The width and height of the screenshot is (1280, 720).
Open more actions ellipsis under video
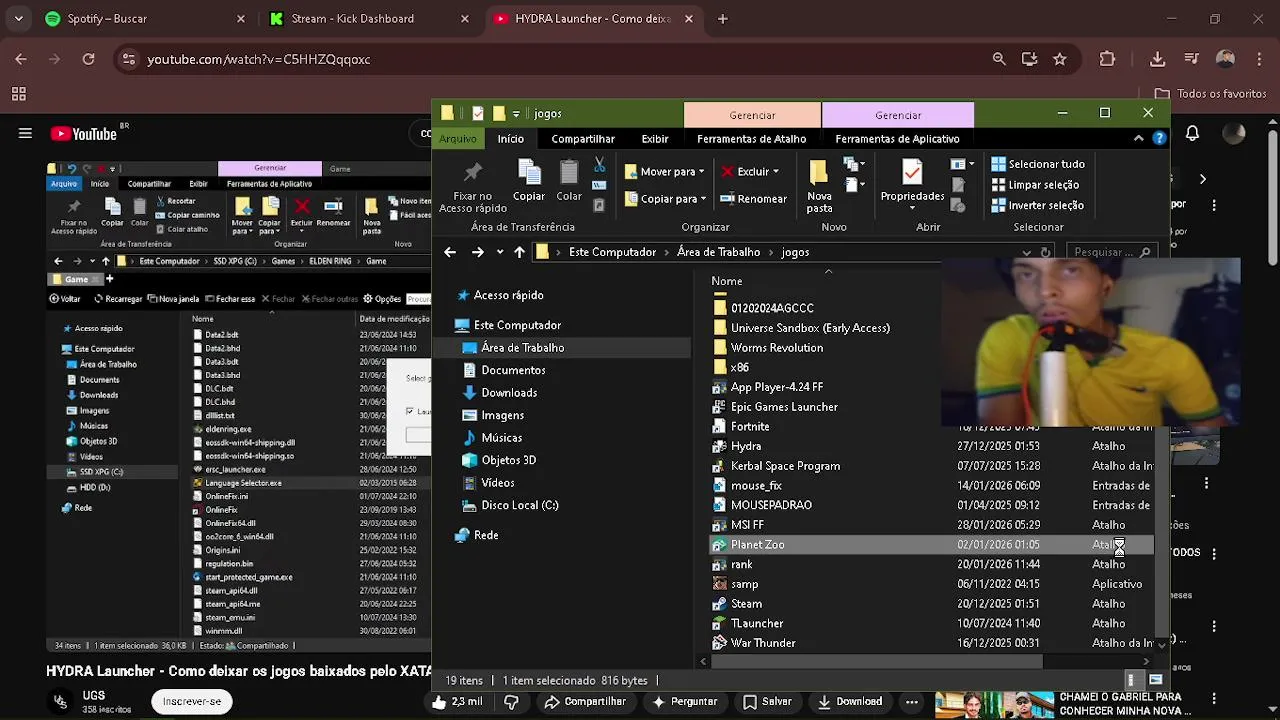pyautogui.click(x=911, y=702)
